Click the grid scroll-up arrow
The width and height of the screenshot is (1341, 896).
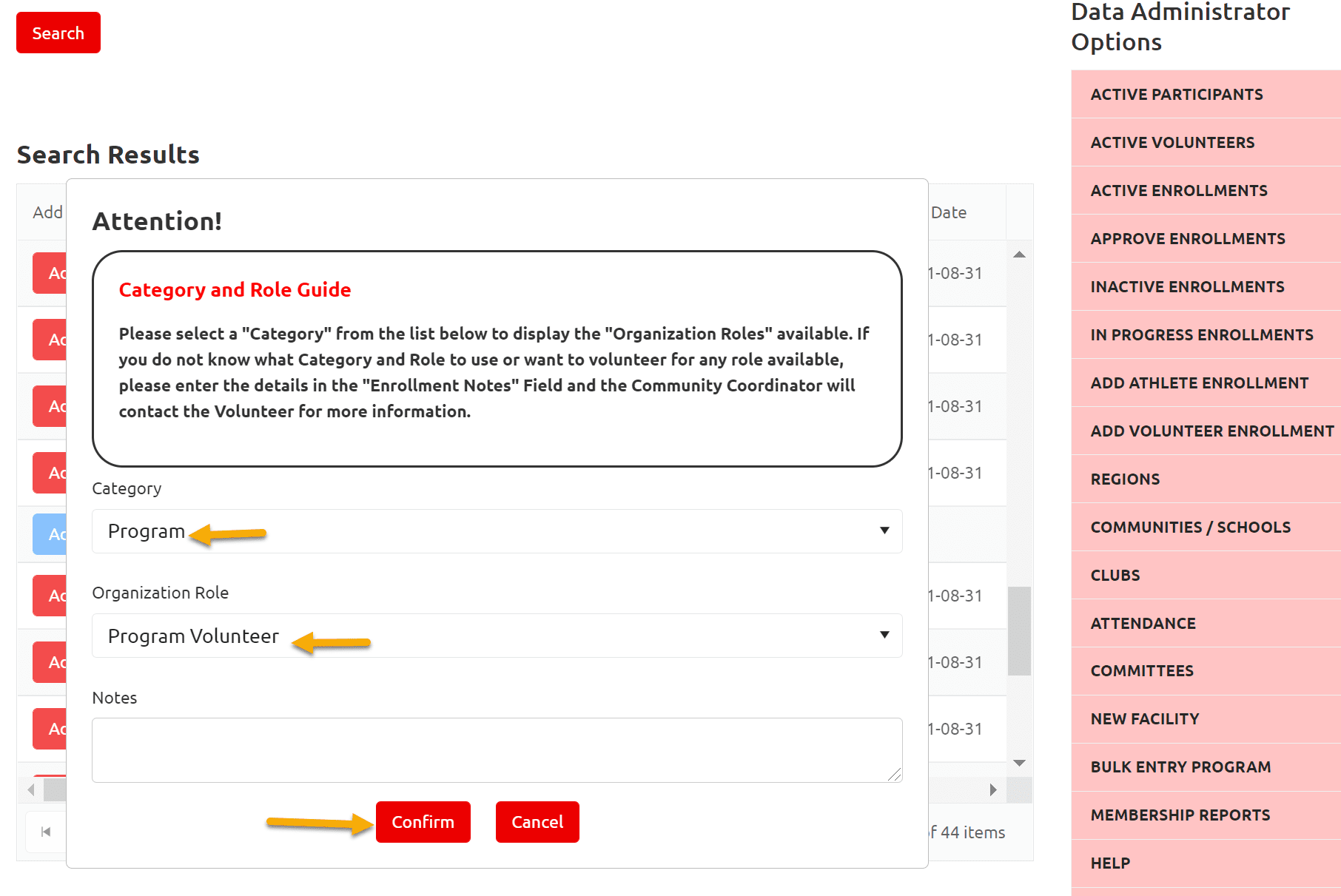[1019, 254]
